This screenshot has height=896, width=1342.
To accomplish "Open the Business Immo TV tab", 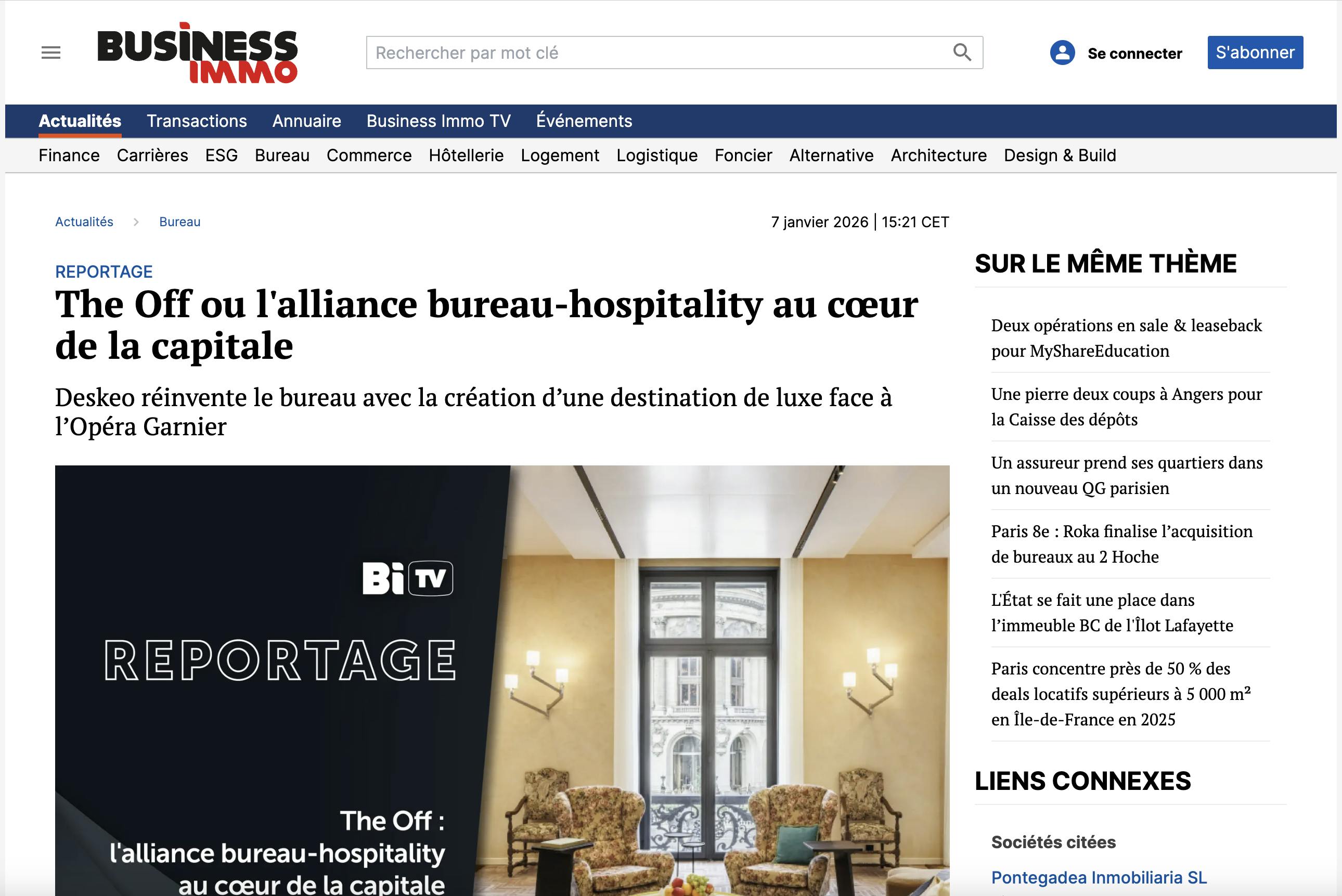I will click(438, 121).
